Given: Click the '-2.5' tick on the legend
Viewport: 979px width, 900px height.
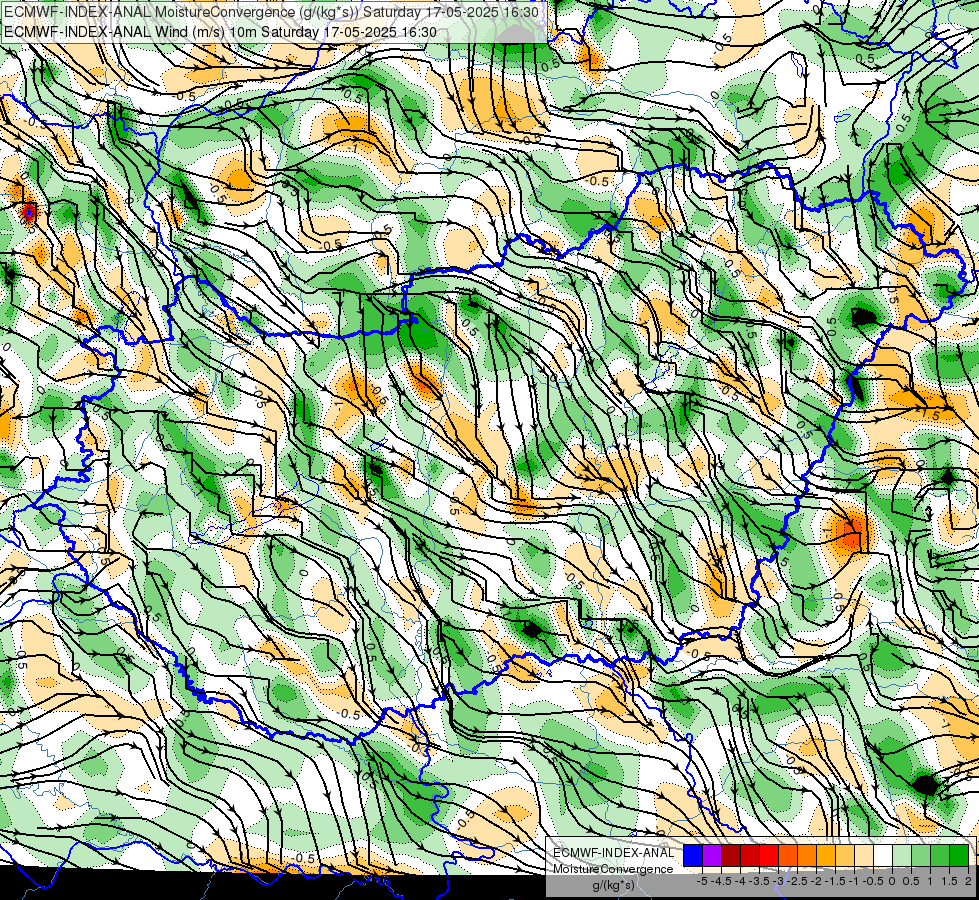Looking at the screenshot, I should (x=797, y=881).
